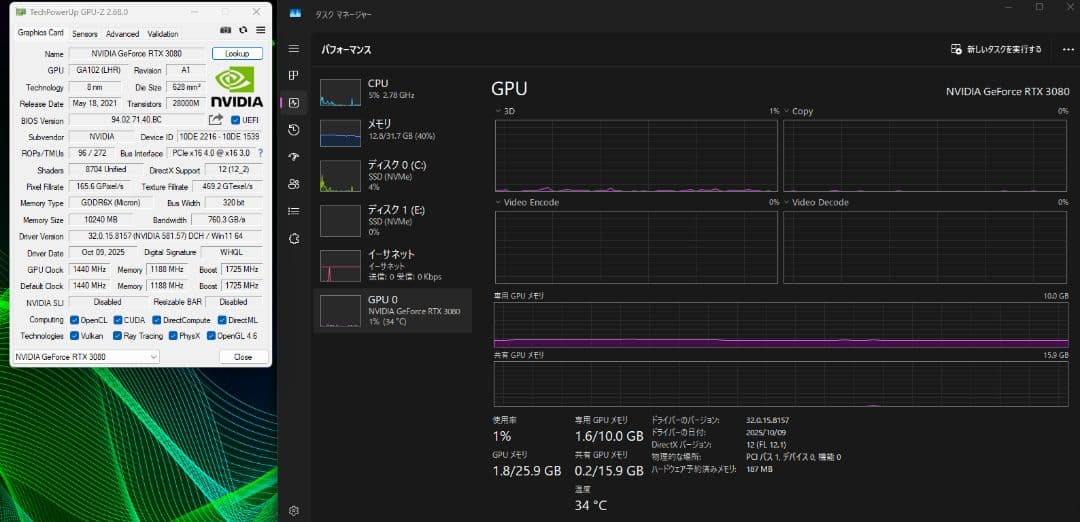Toggle UEFI checkbox in GPU-Z

pyautogui.click(x=236, y=120)
